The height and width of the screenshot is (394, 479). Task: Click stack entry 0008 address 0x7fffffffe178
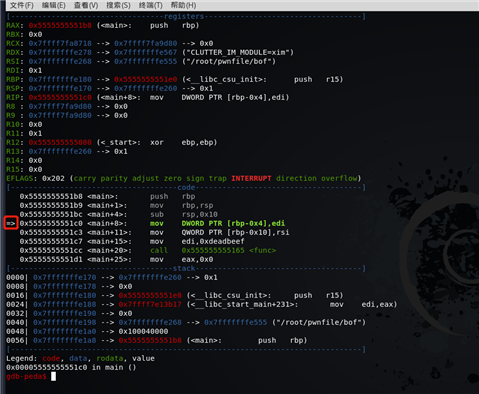[65, 287]
